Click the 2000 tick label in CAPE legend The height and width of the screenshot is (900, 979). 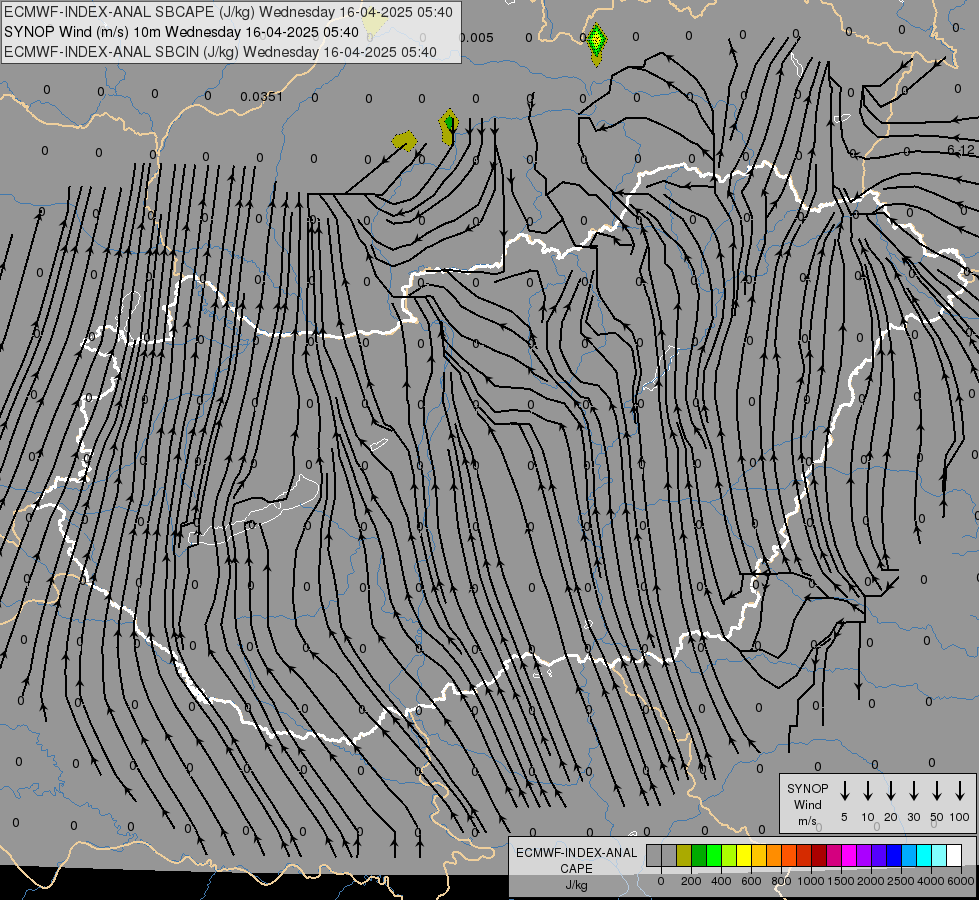pos(871,881)
